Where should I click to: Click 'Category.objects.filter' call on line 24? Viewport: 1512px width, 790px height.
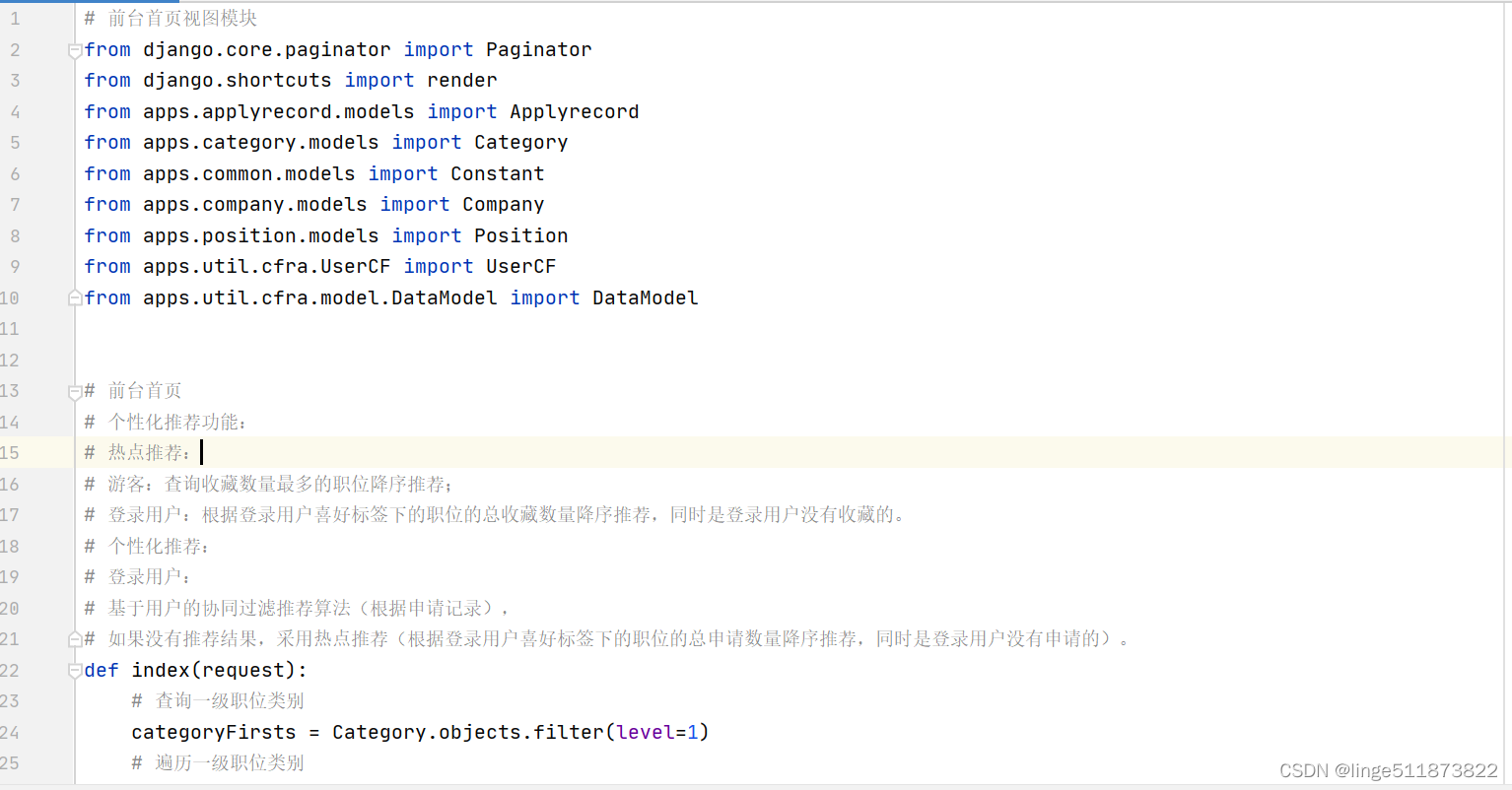click(468, 732)
